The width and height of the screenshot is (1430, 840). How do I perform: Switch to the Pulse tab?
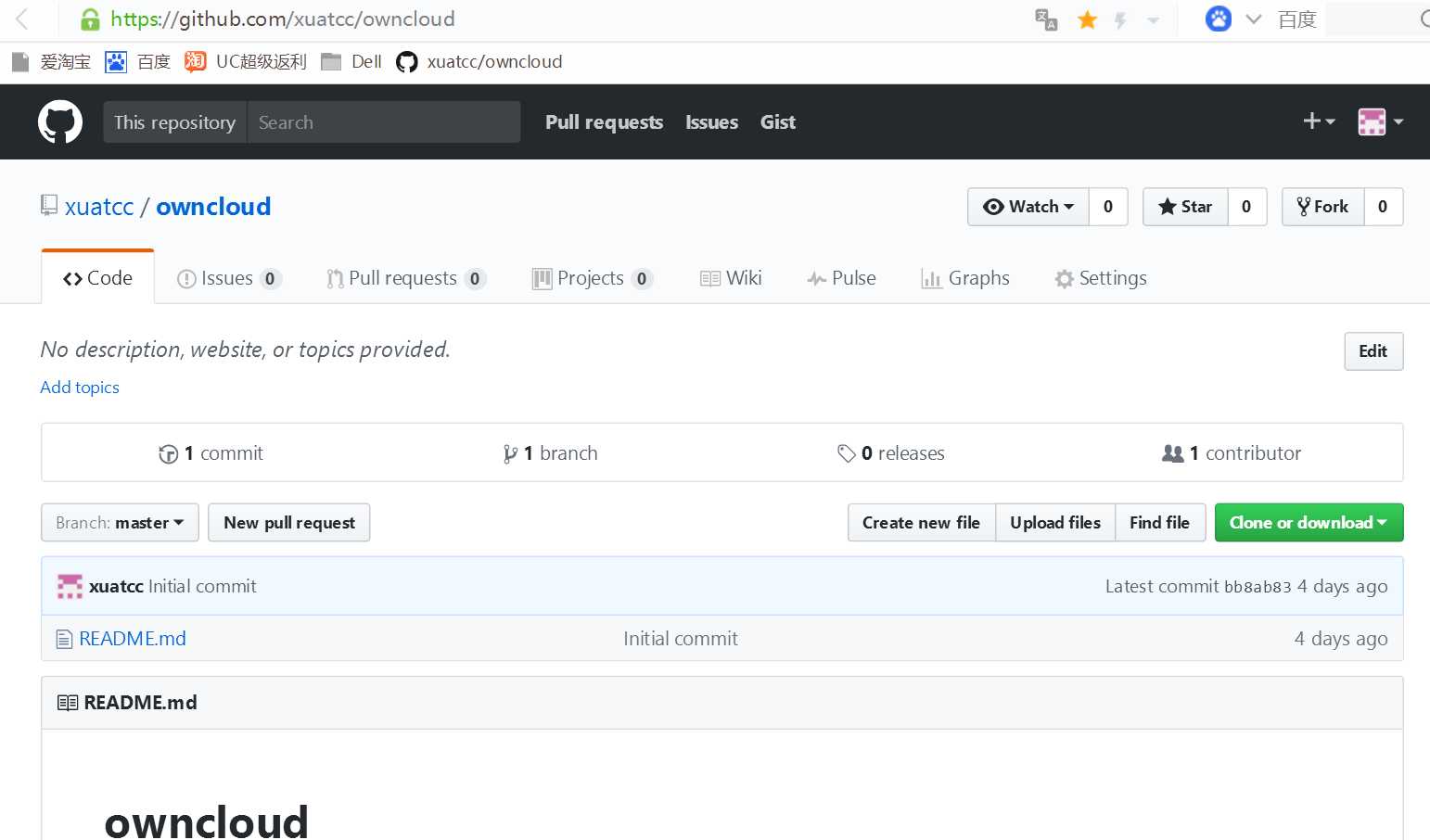(841, 278)
